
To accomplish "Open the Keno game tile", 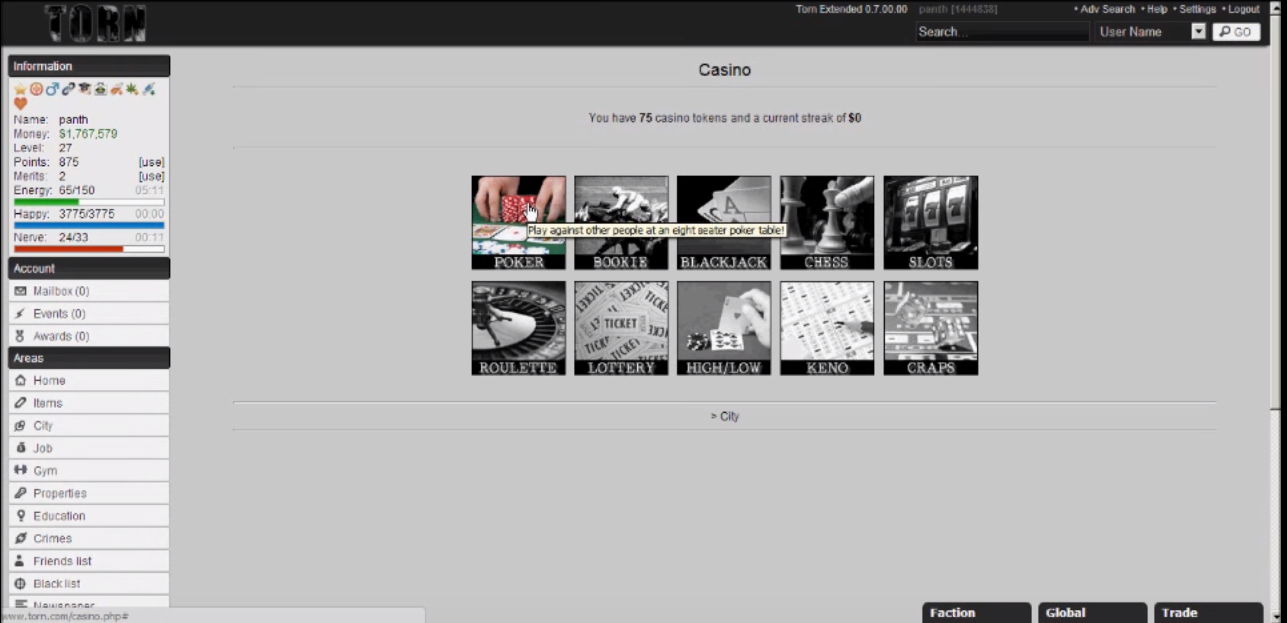I will pos(827,328).
